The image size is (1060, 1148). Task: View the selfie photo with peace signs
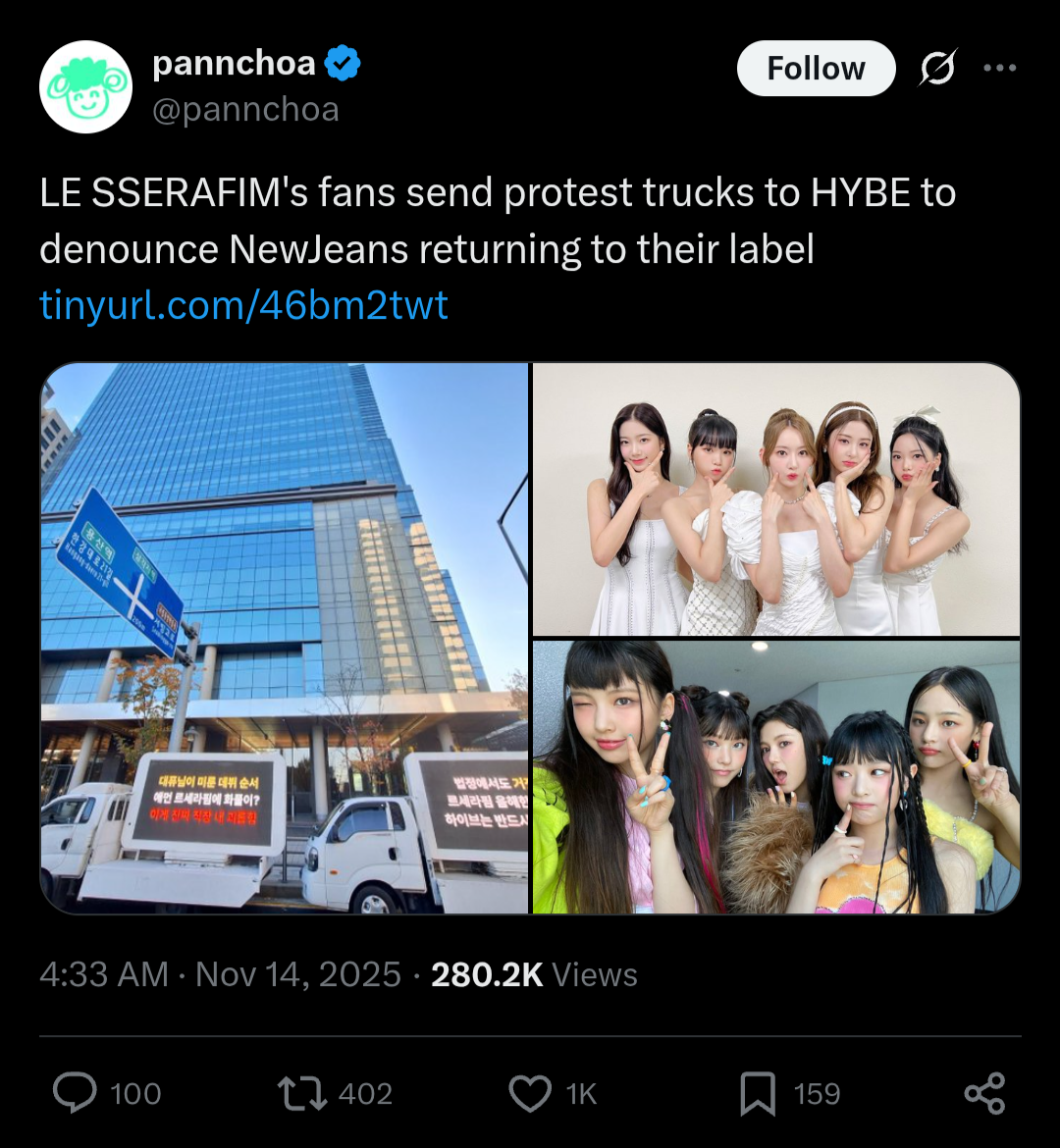tap(776, 777)
